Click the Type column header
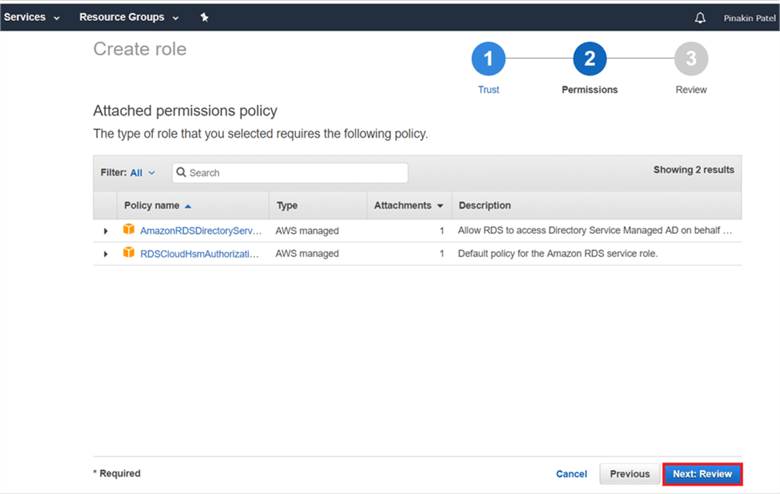Image resolution: width=780 pixels, height=494 pixels. pyautogui.click(x=287, y=205)
